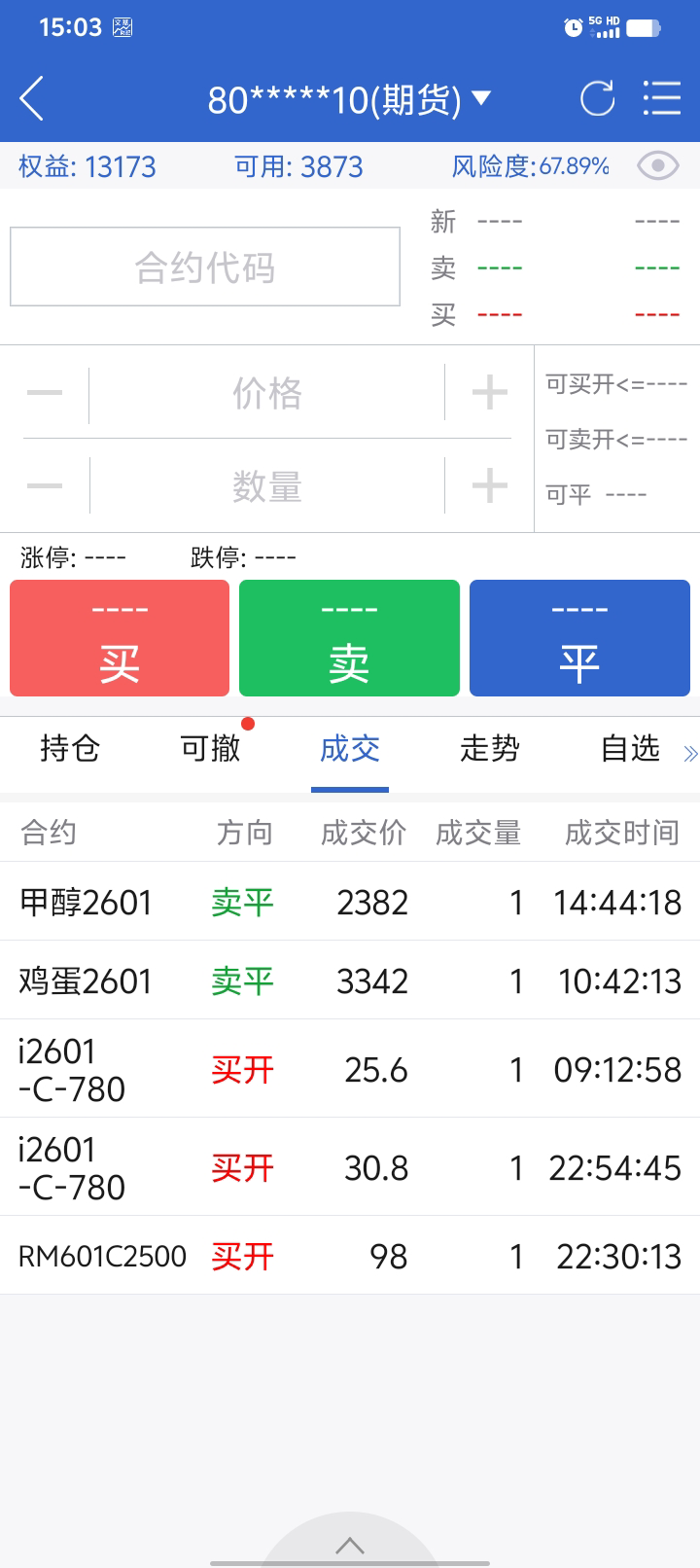Expand more tabs with double chevron
The height and width of the screenshot is (1568, 700).
point(690,753)
